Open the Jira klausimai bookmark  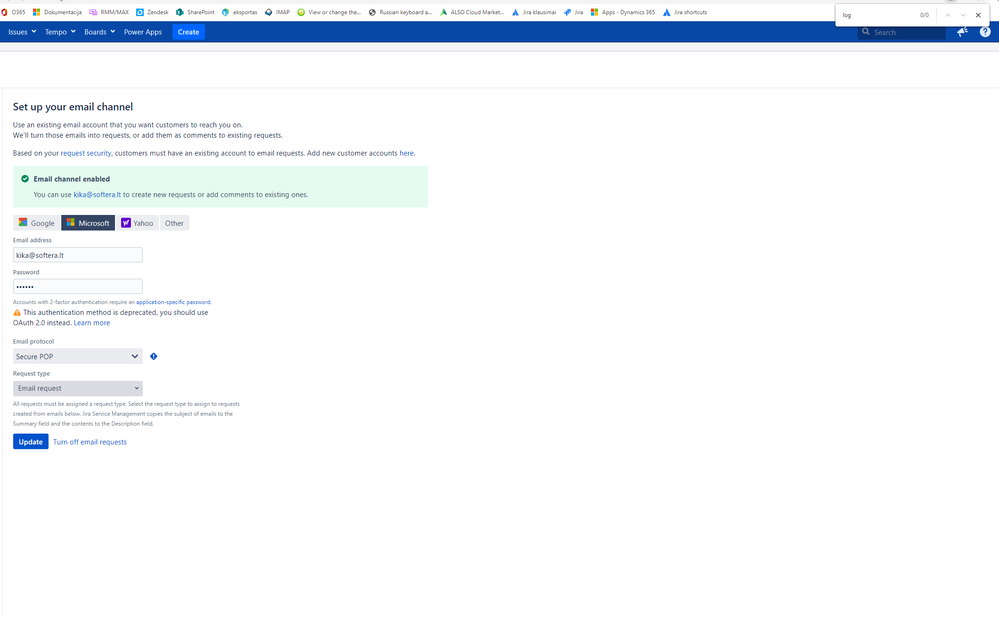[x=534, y=12]
